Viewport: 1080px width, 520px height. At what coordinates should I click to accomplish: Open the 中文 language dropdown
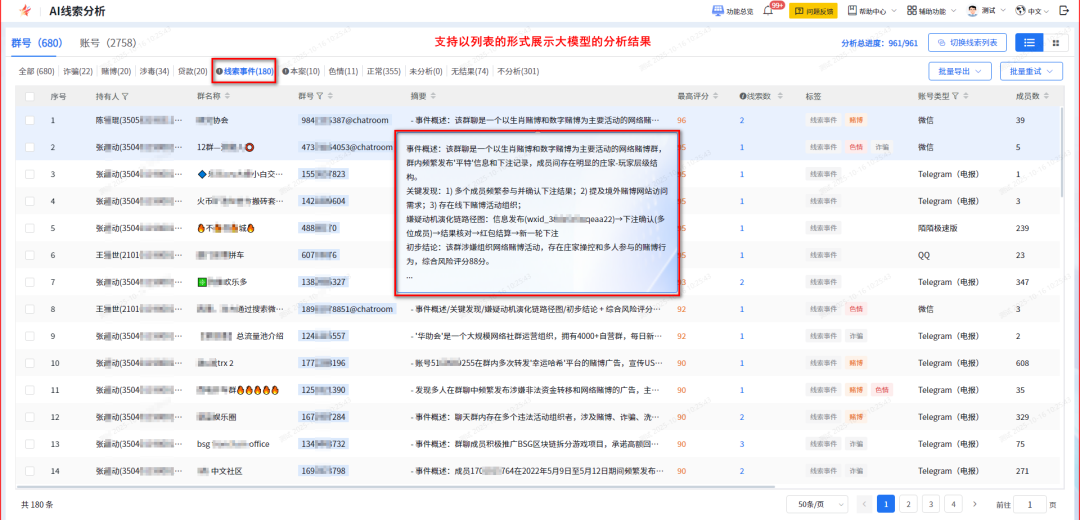(1039, 11)
